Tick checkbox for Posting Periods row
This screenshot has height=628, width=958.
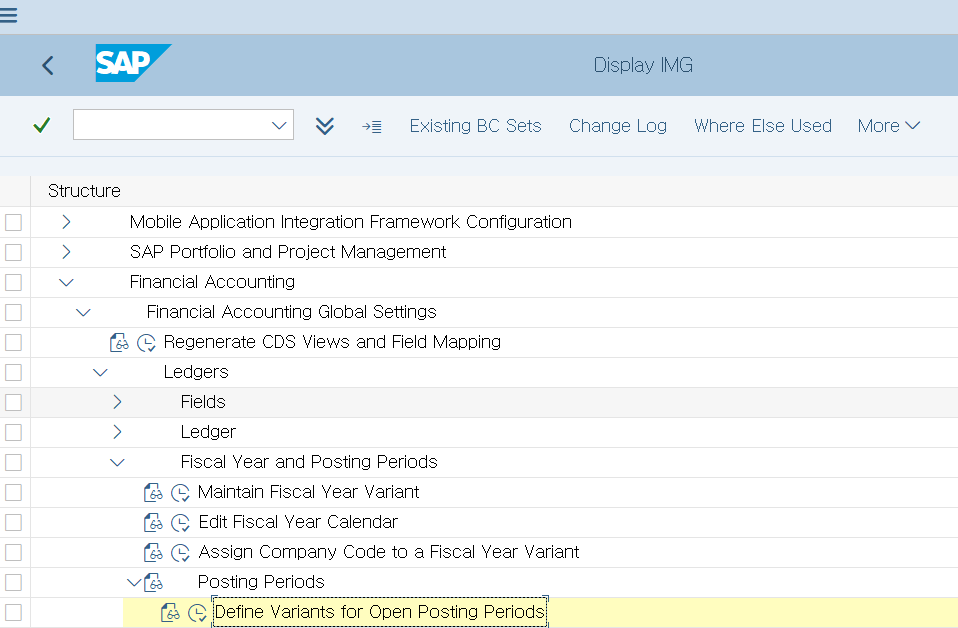pyautogui.click(x=13, y=582)
